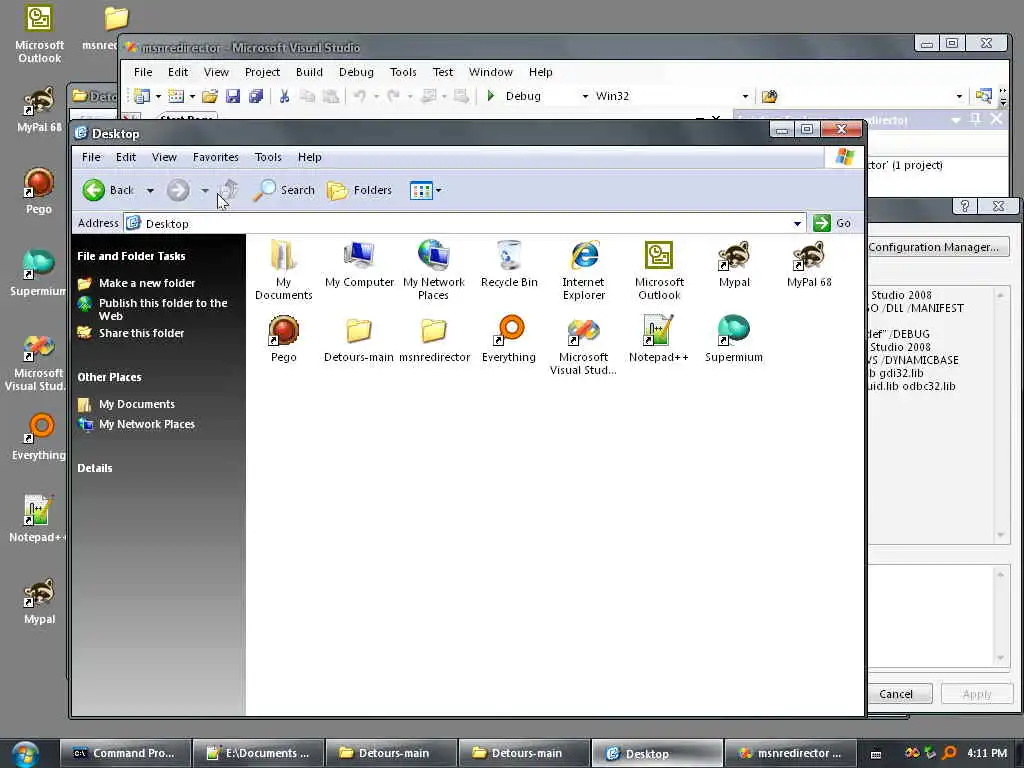Click Visual Studio Save All icon
The height and width of the screenshot is (768, 1024).
(255, 96)
